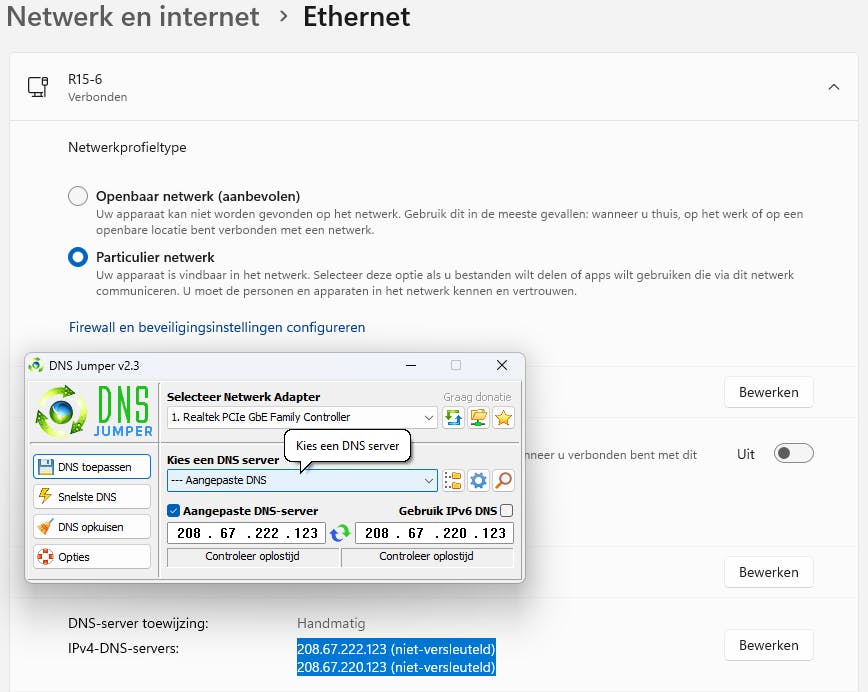Click Bewerken next to DNS-server toewijzing
Viewport: 868px width, 692px height.
point(768,645)
